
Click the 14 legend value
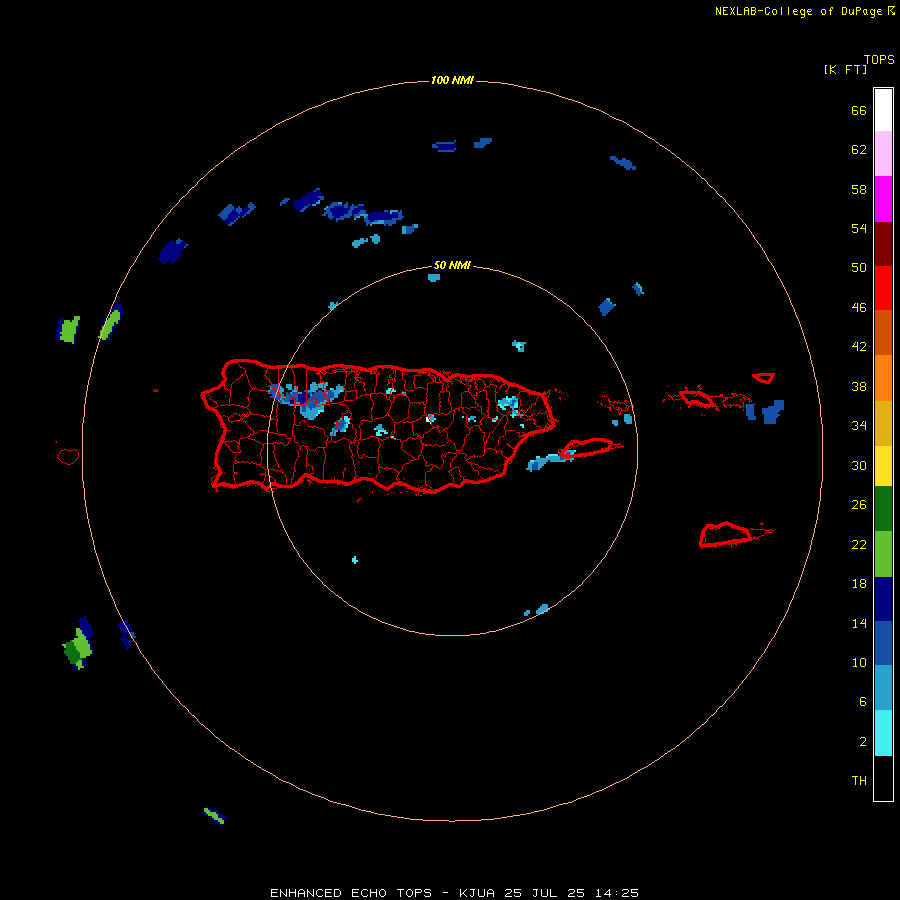859,623
